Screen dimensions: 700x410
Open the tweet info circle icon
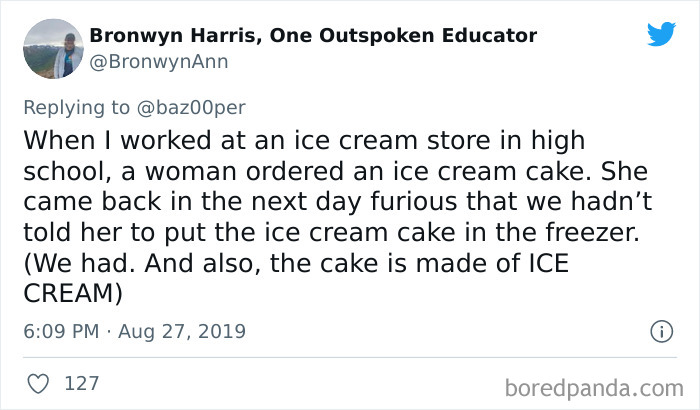tap(660, 331)
